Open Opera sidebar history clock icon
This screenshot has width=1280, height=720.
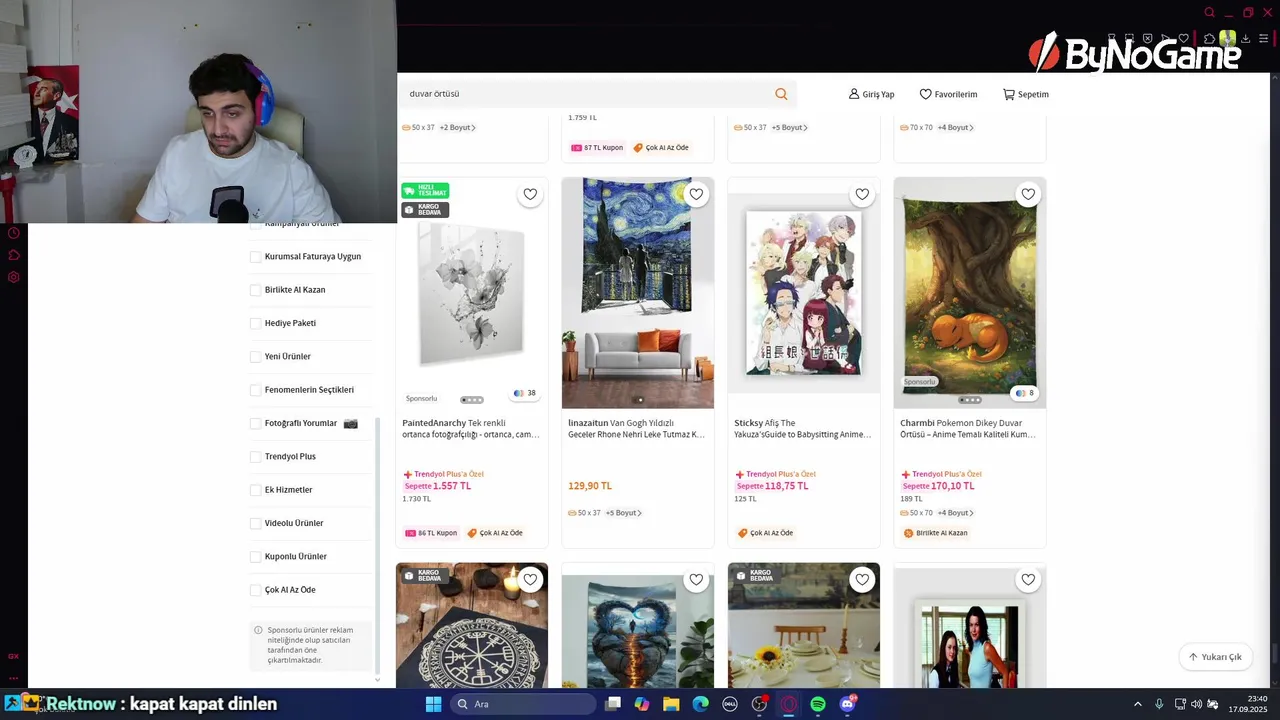tap(14, 233)
